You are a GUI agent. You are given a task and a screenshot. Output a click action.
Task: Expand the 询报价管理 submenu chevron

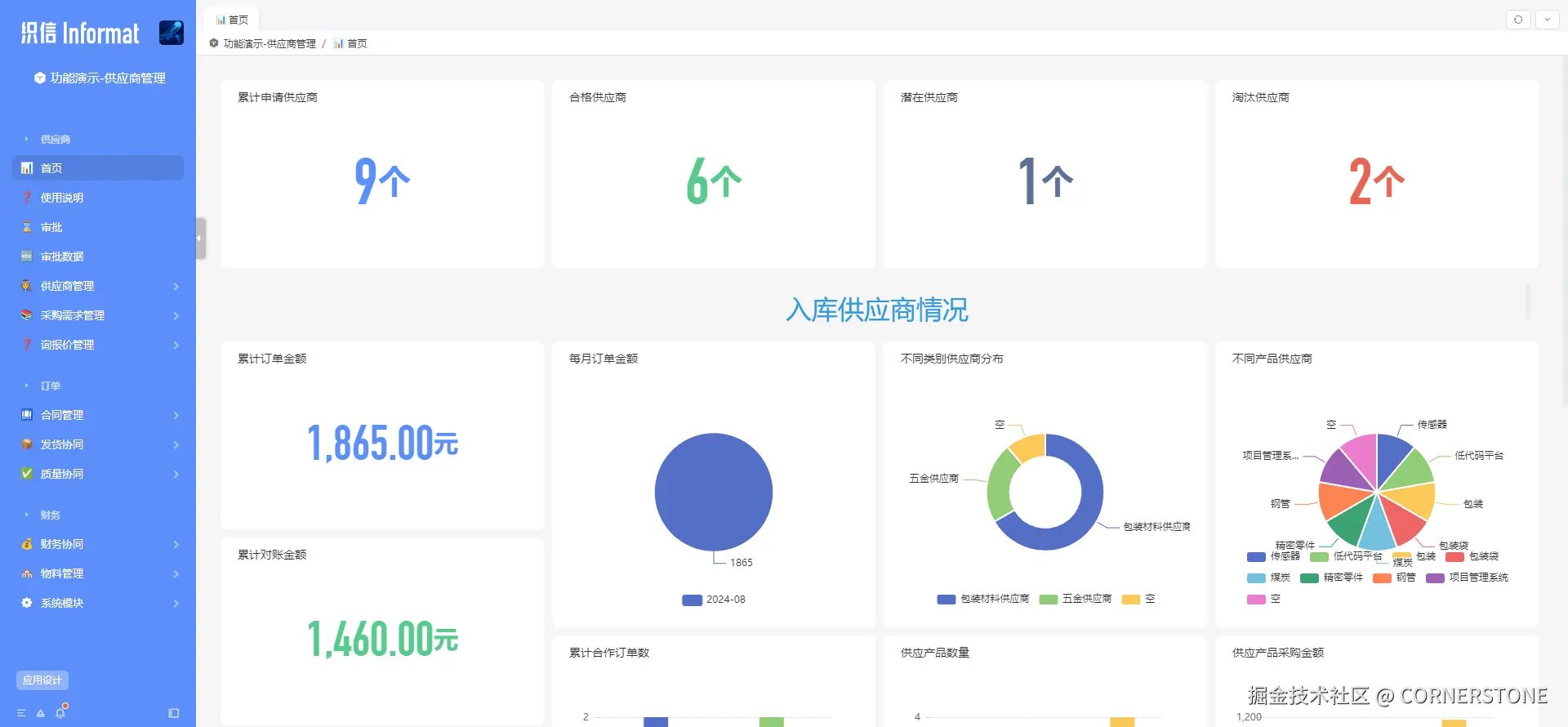[176, 345]
